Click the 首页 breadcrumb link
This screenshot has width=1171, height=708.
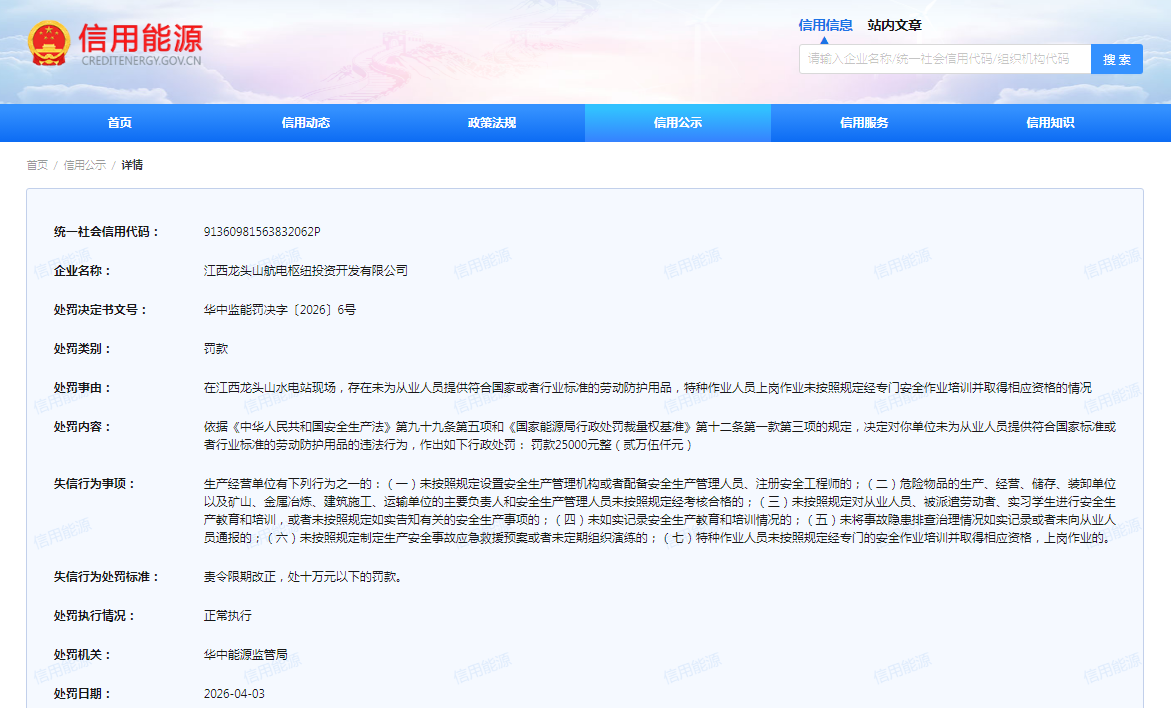[37, 165]
